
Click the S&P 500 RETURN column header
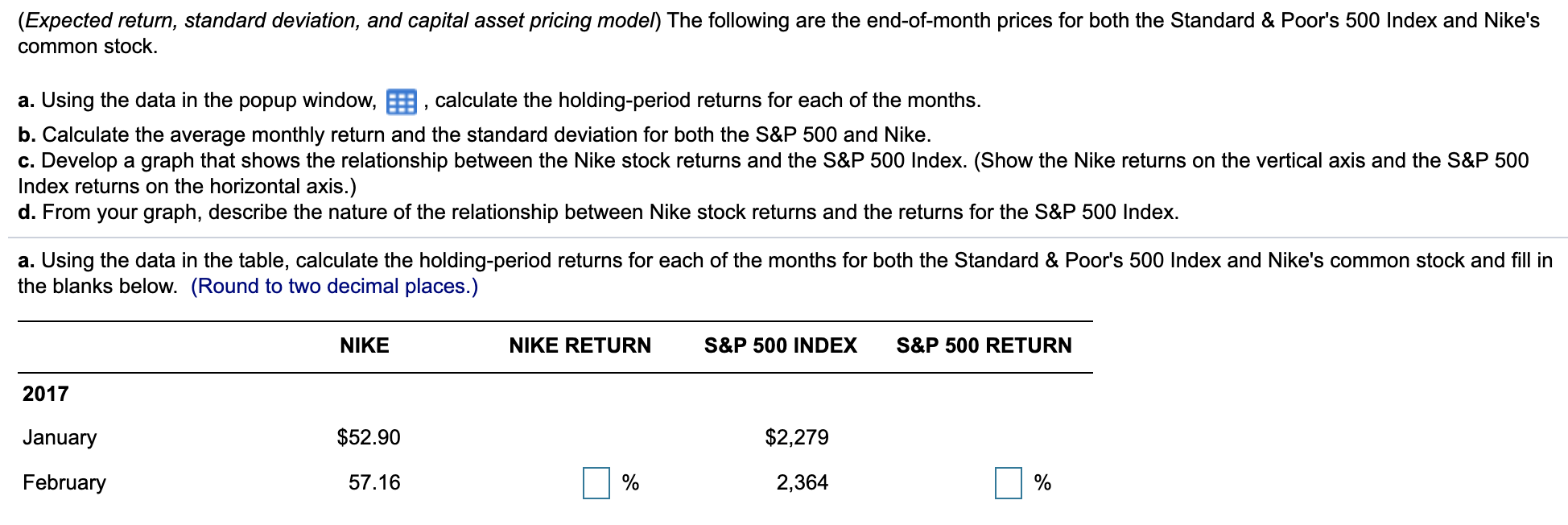[984, 345]
